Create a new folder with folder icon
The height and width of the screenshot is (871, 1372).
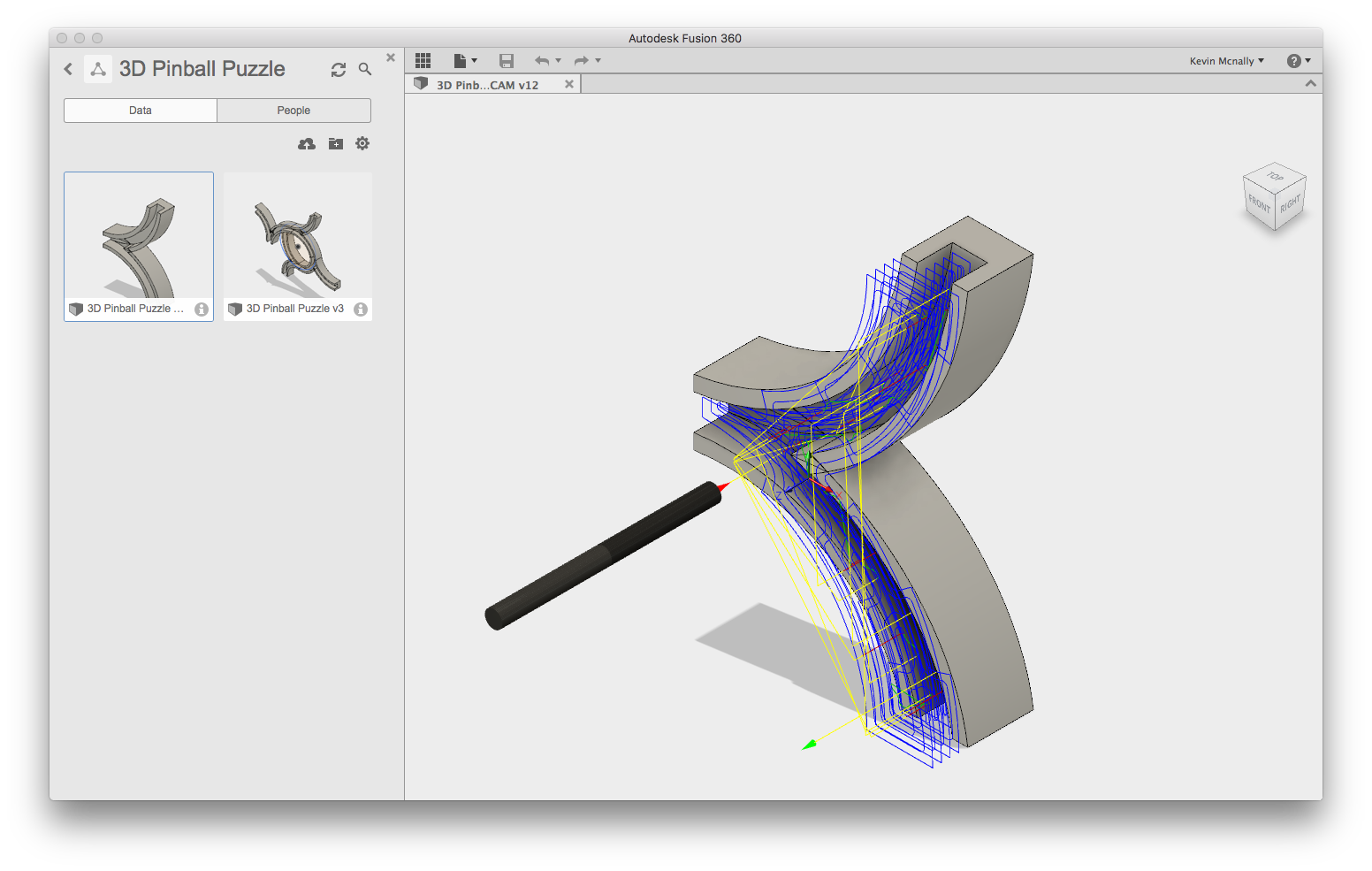tap(336, 143)
